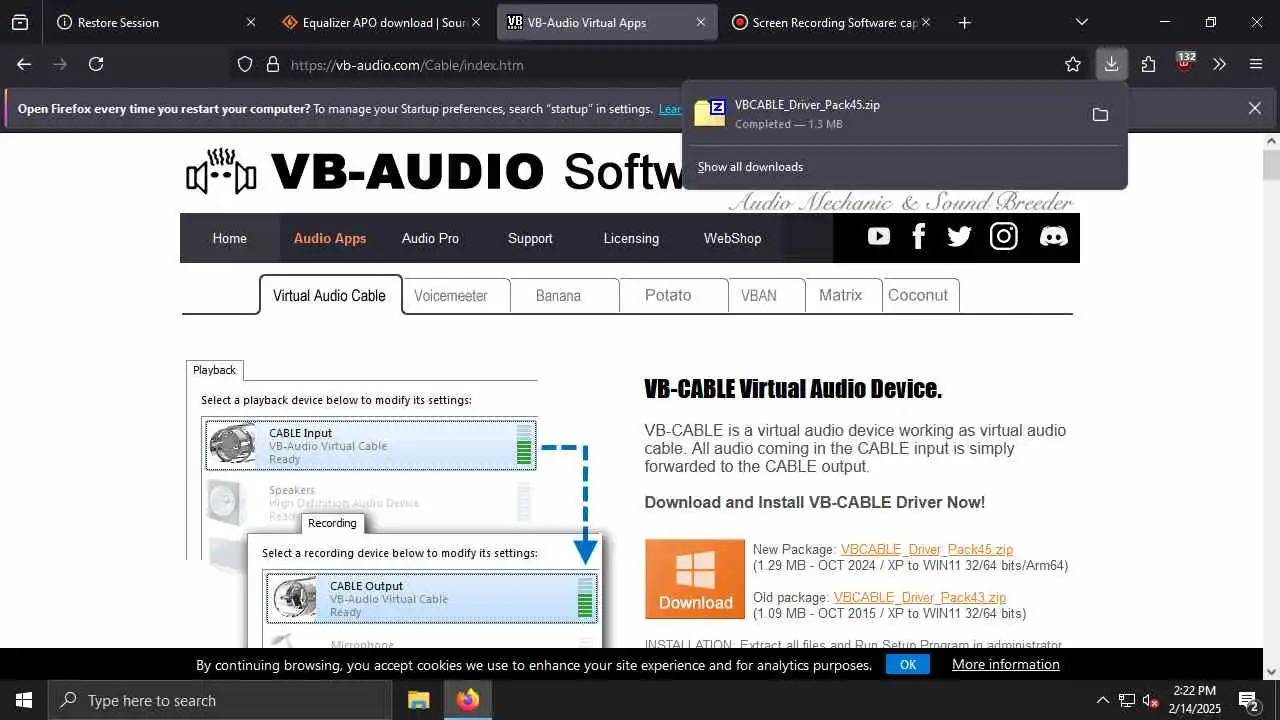Image resolution: width=1280 pixels, height=720 pixels.
Task: Click the taskbar search box
Action: click(220, 700)
